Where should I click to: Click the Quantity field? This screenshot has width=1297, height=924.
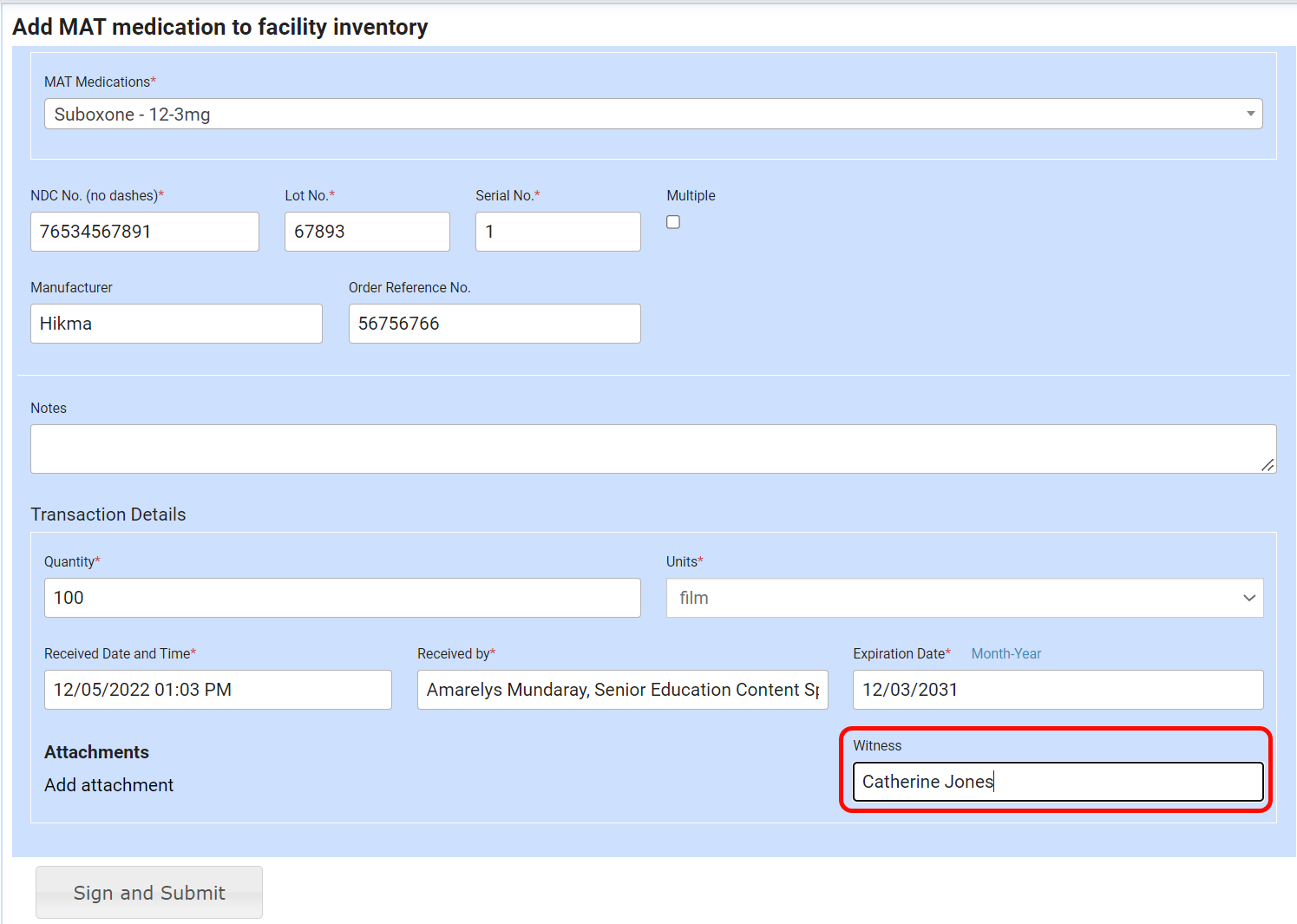coord(342,598)
